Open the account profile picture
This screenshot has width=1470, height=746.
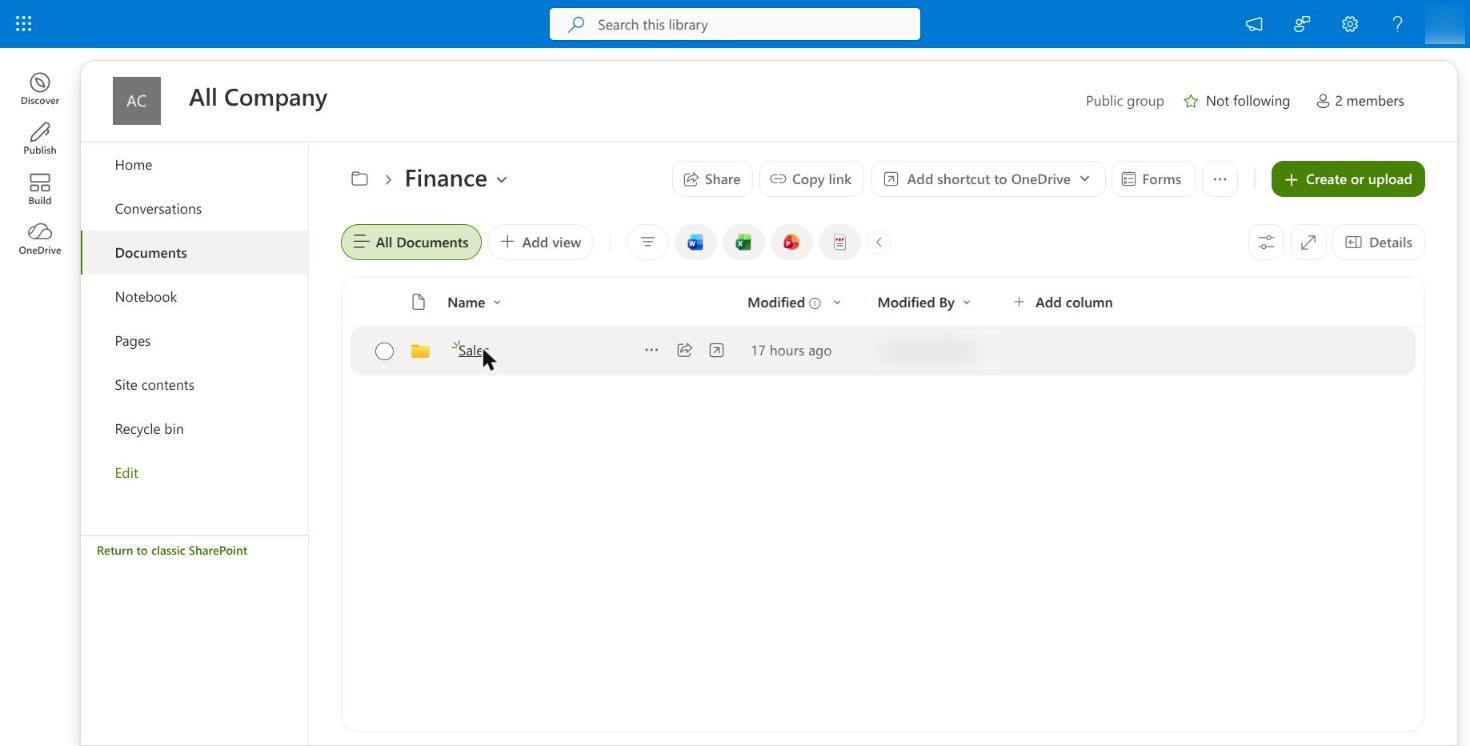pyautogui.click(x=1445, y=24)
